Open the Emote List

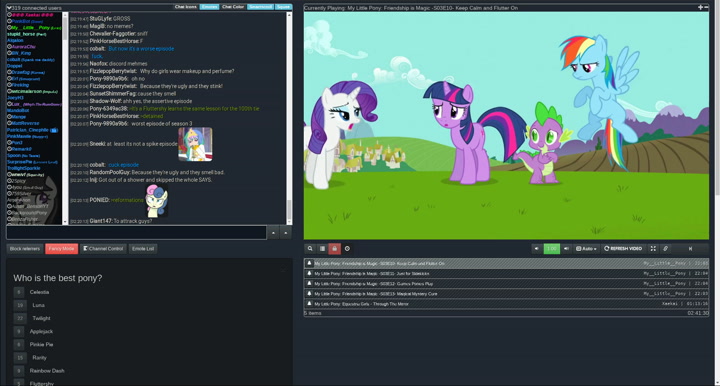coord(143,249)
